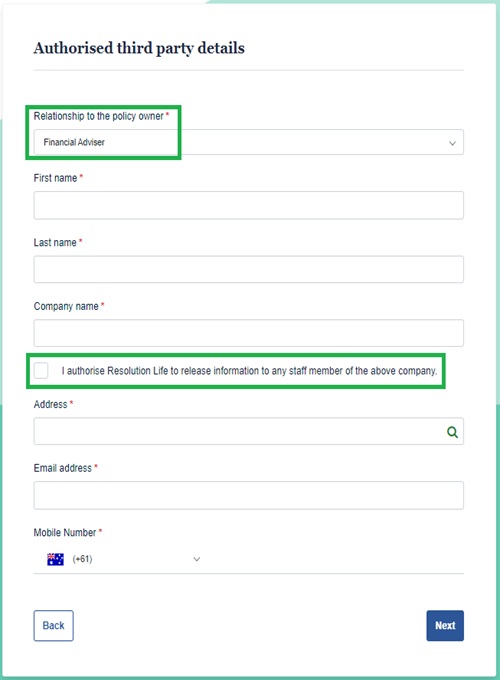Go back with the Back button
Screen dimensions: 500x680
pyautogui.click(x=53, y=625)
